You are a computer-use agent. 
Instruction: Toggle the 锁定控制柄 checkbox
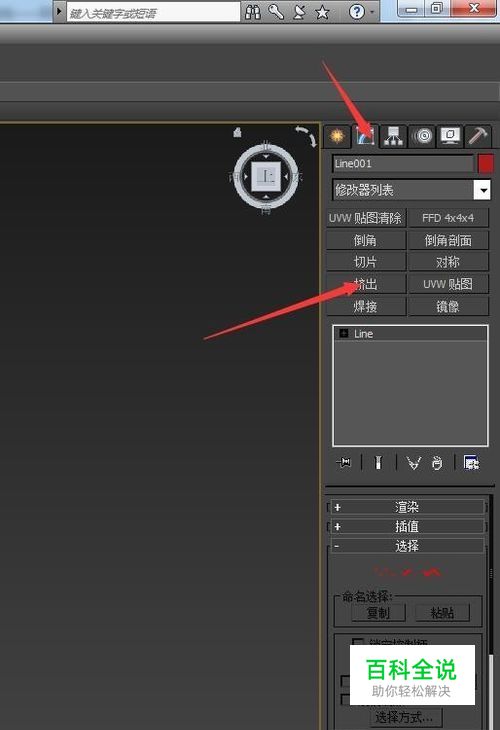pyautogui.click(x=357, y=643)
